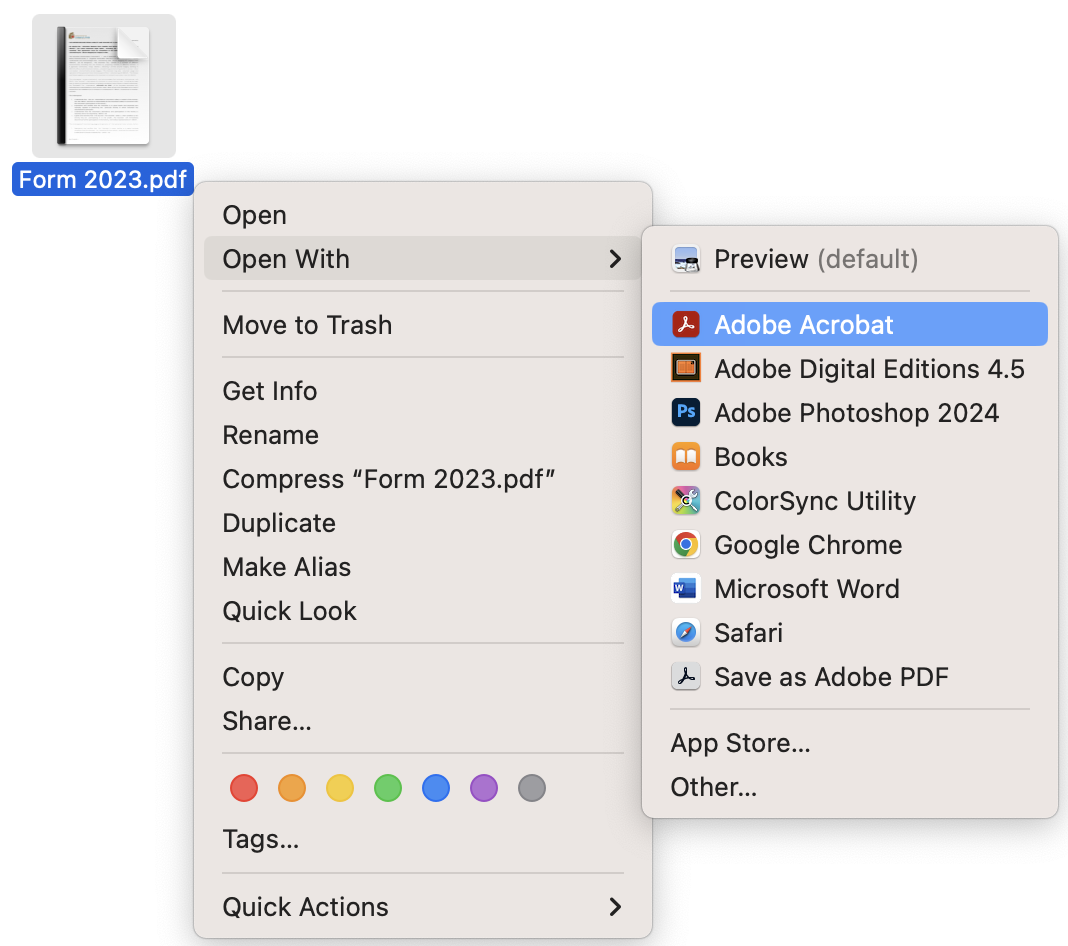The width and height of the screenshot is (1068, 946).
Task: Choose Open from the context menu
Action: point(422,215)
